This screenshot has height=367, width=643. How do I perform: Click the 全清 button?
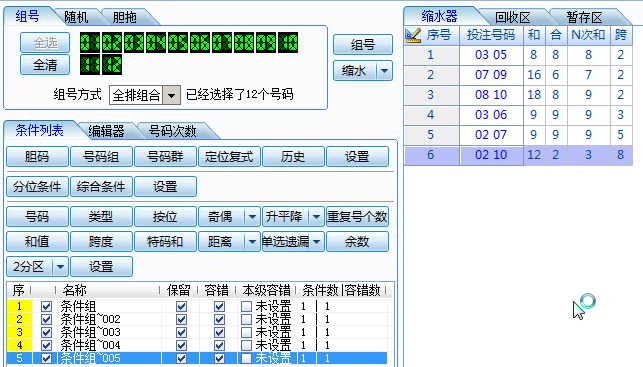pyautogui.click(x=45, y=65)
